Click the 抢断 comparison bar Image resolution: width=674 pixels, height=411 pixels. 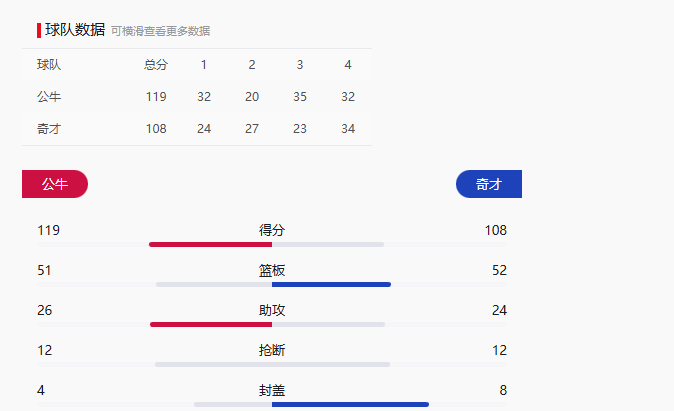point(272,364)
